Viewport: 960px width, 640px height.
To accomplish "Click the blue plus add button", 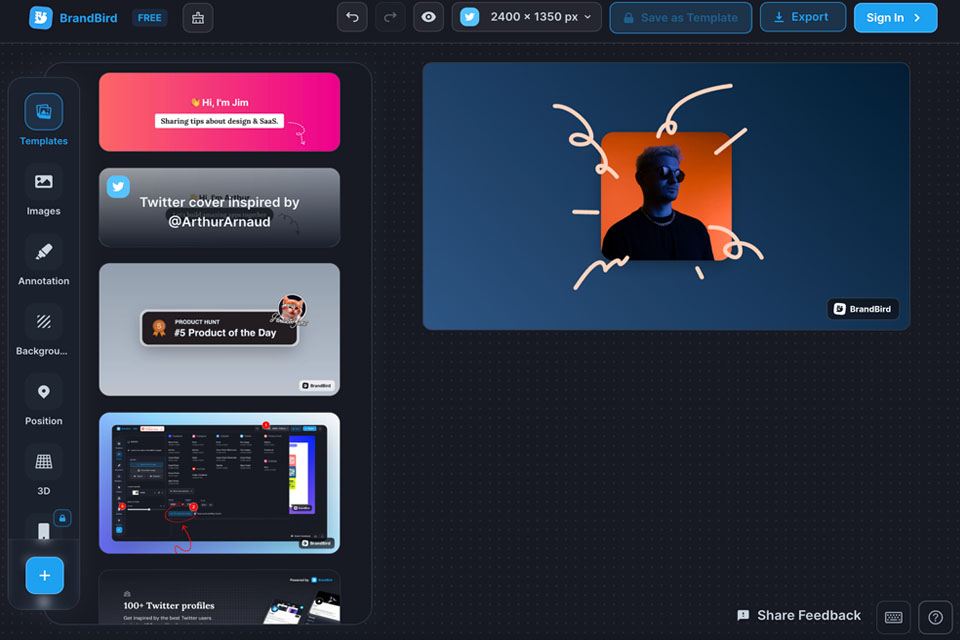I will coord(45,576).
